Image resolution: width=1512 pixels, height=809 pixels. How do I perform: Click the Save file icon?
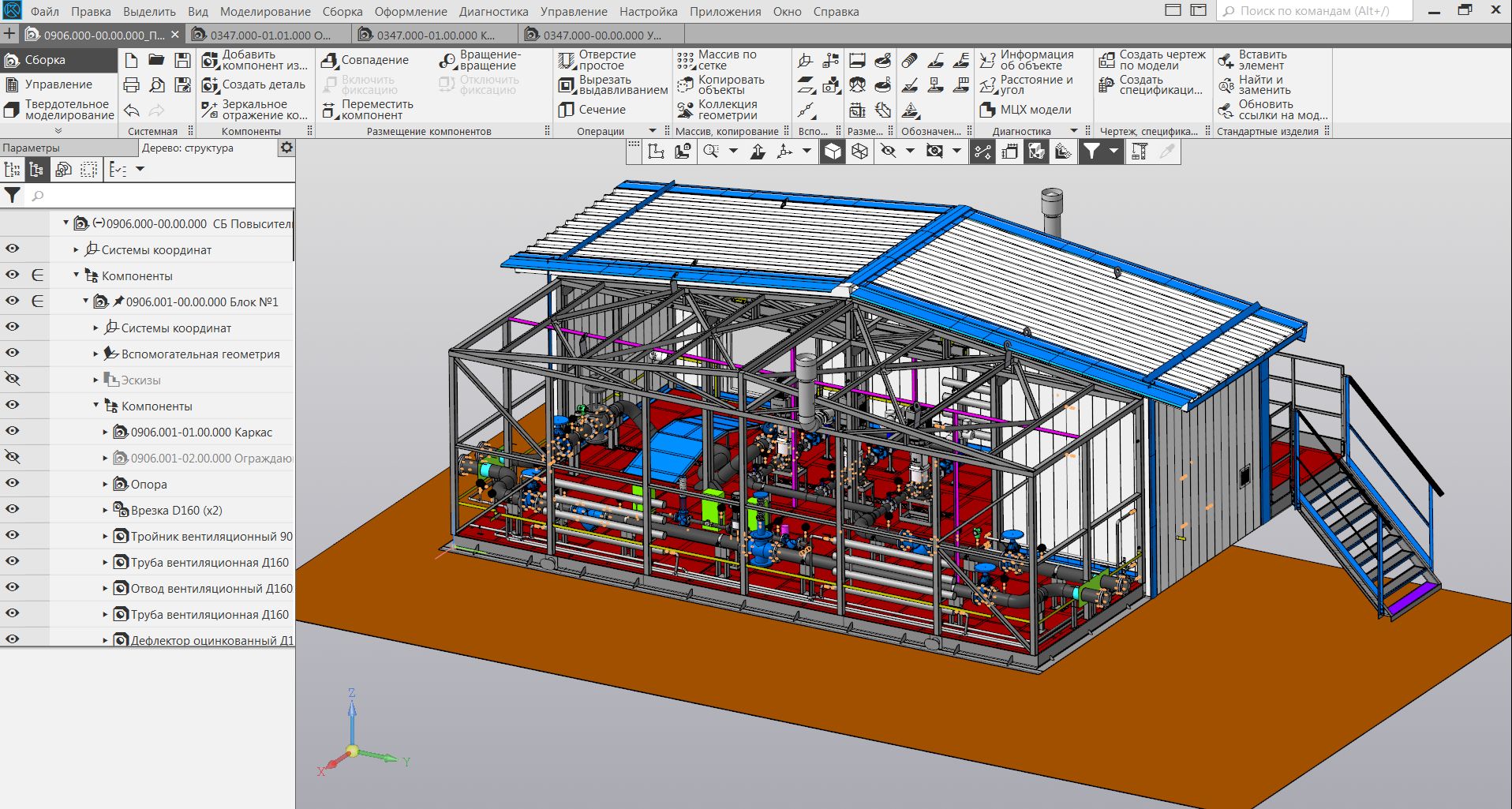click(182, 60)
